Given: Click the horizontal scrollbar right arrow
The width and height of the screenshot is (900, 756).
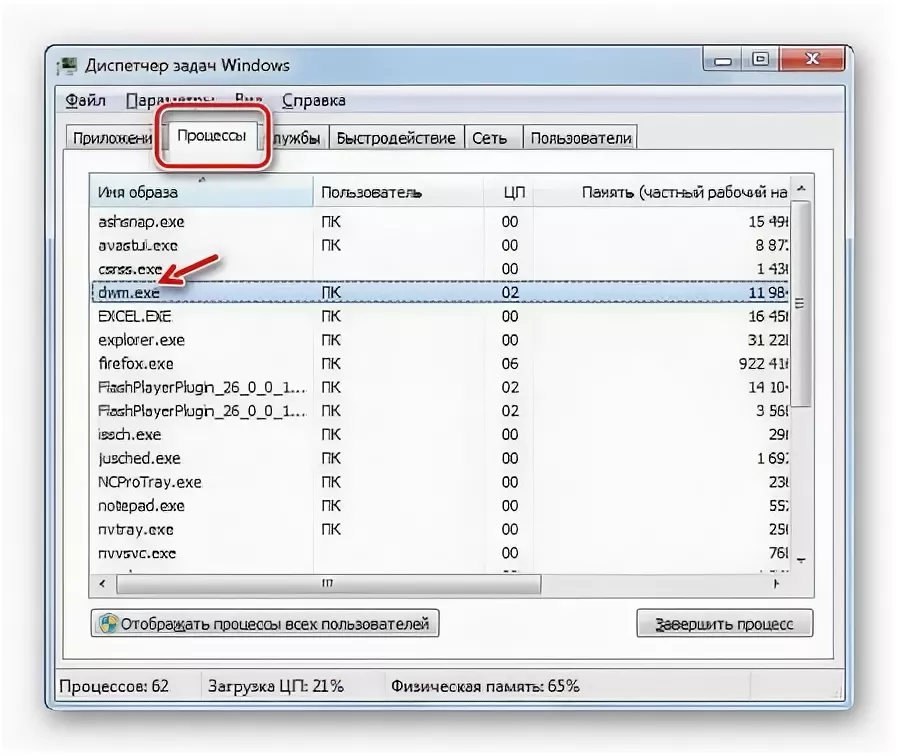Looking at the screenshot, I should click(x=776, y=584).
